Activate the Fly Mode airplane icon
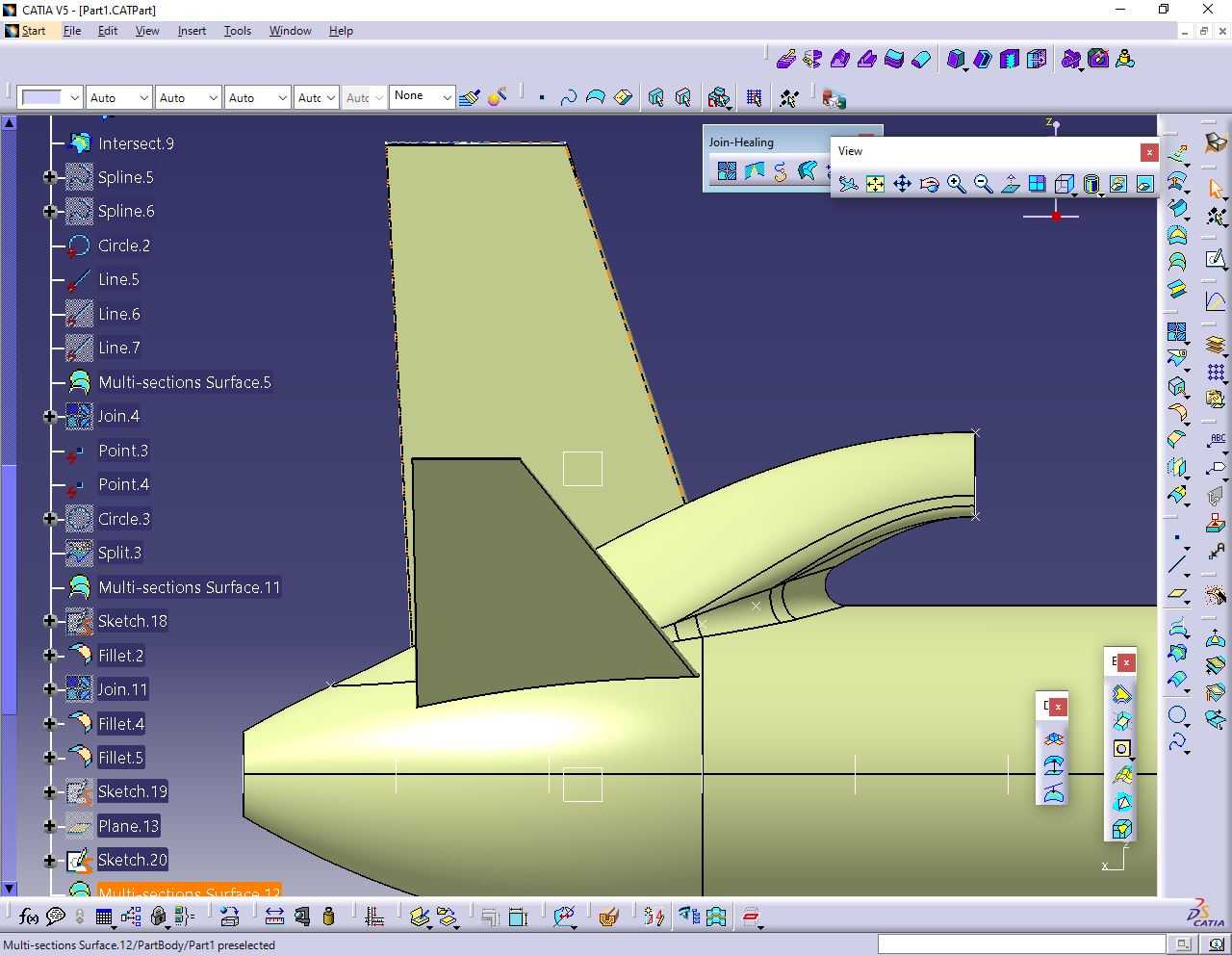The image size is (1232, 956). [848, 184]
